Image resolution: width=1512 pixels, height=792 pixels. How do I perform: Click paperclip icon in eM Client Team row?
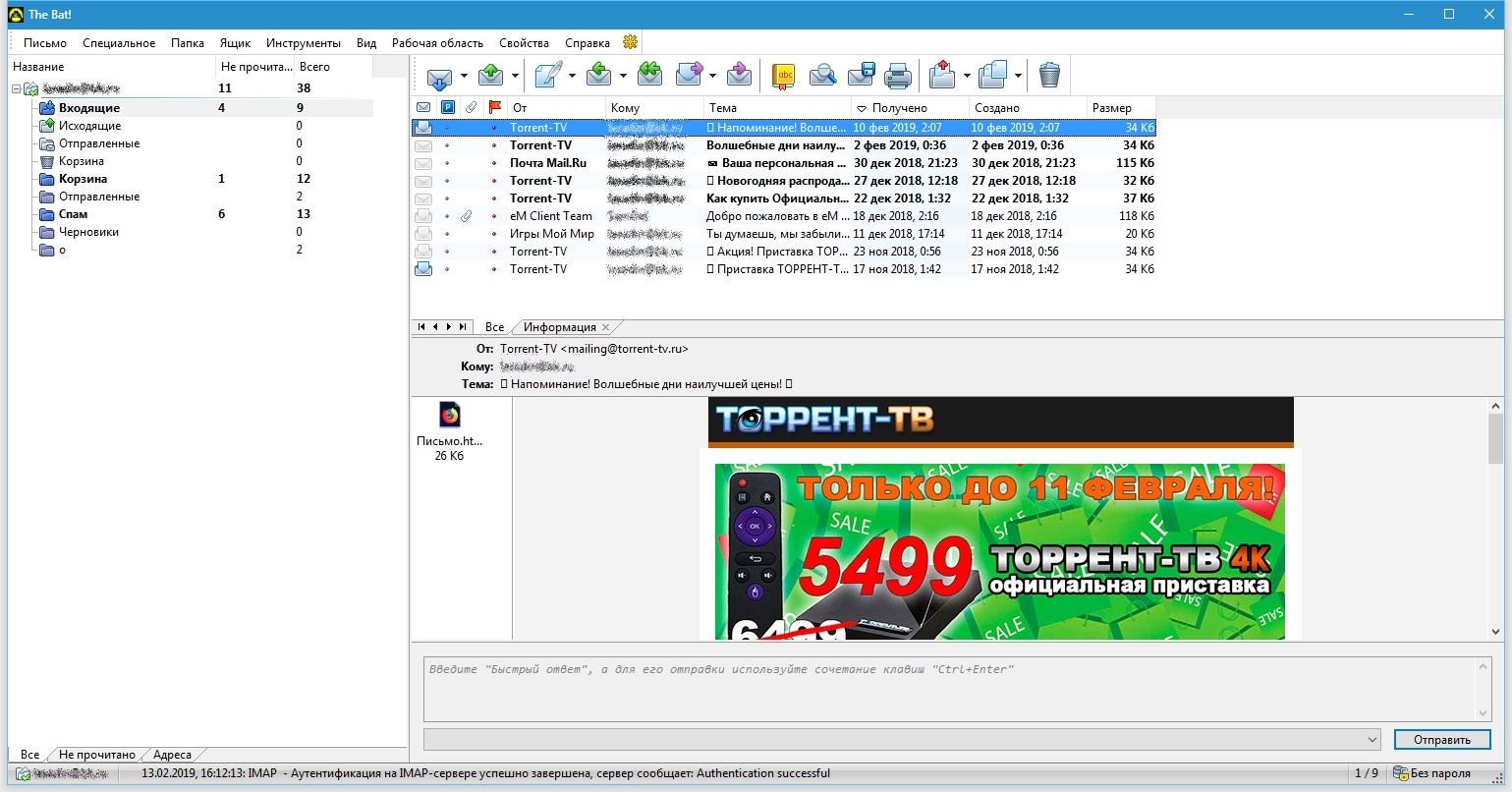pyautogui.click(x=467, y=216)
